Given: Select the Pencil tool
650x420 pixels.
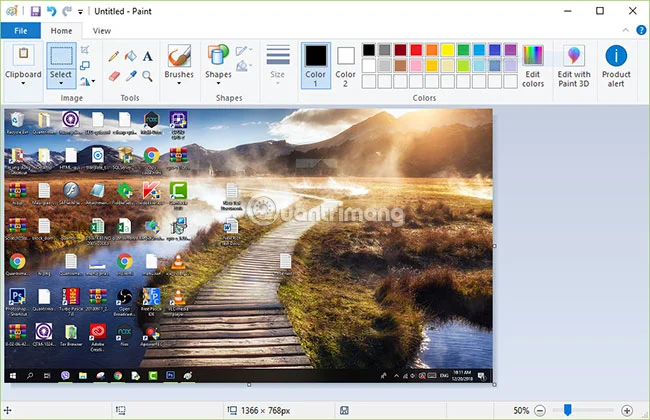Looking at the screenshot, I should pos(114,56).
